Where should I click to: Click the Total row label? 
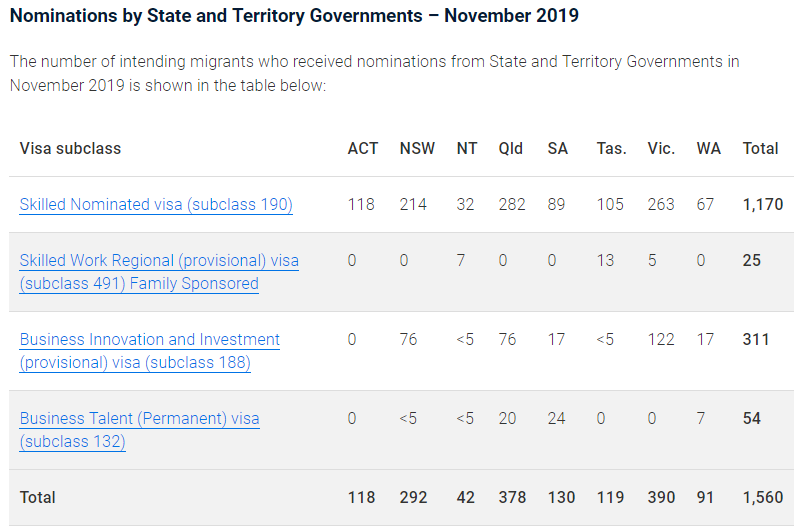[38, 497]
